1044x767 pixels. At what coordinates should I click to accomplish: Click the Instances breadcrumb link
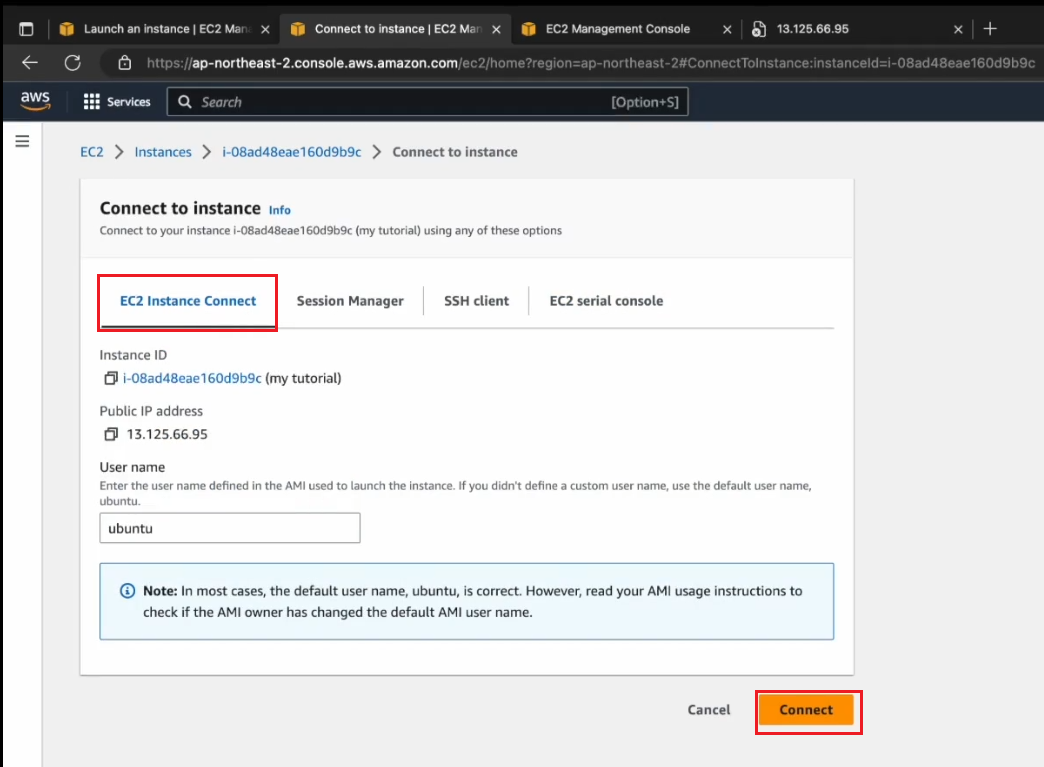[x=162, y=152]
